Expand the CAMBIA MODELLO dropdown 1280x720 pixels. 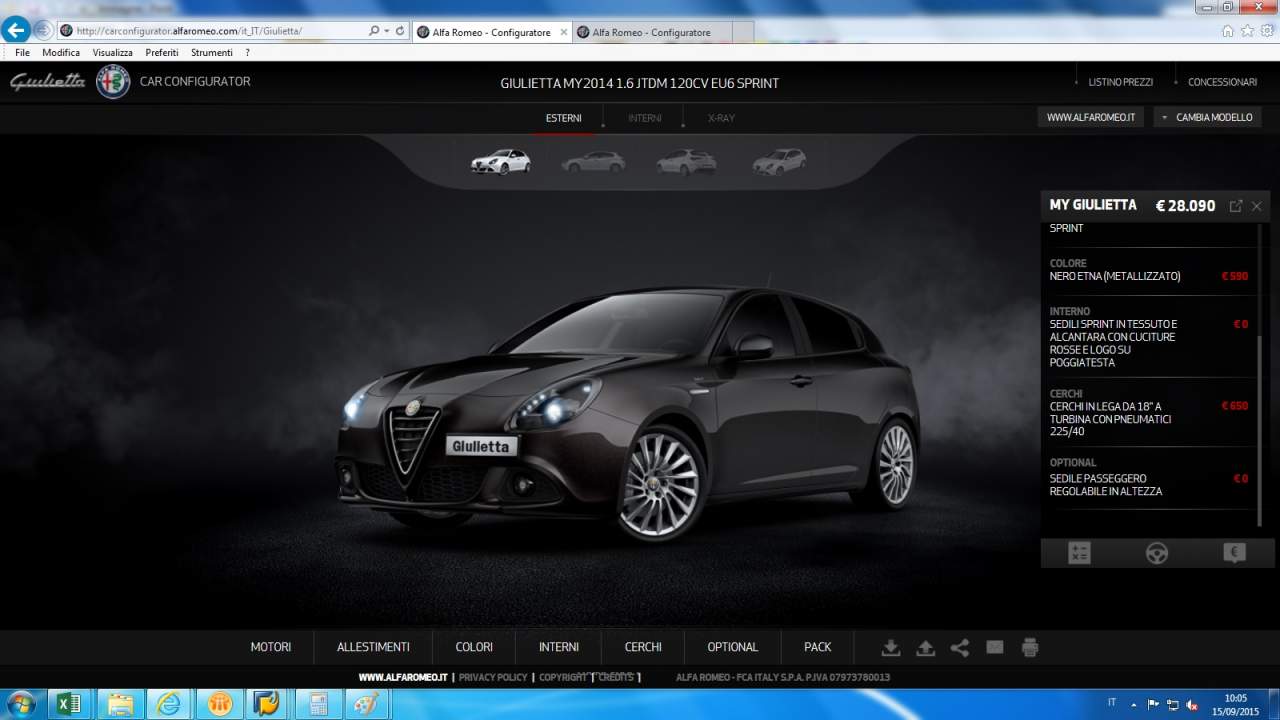click(x=1207, y=117)
